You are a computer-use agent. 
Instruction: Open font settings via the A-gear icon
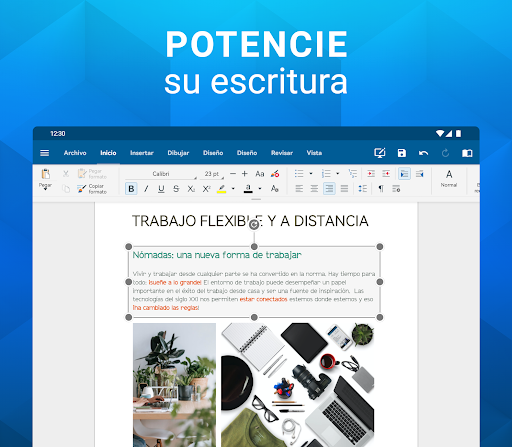(x=275, y=189)
